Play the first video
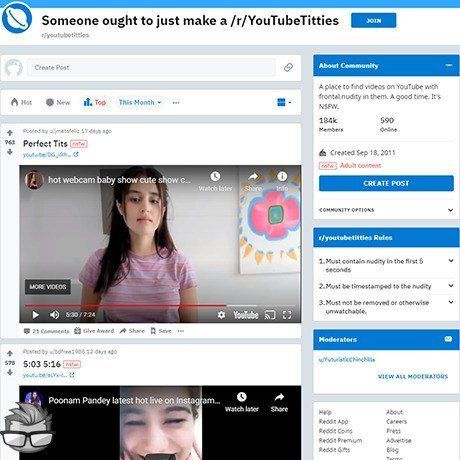The width and height of the screenshot is (460, 460). (x=35, y=315)
